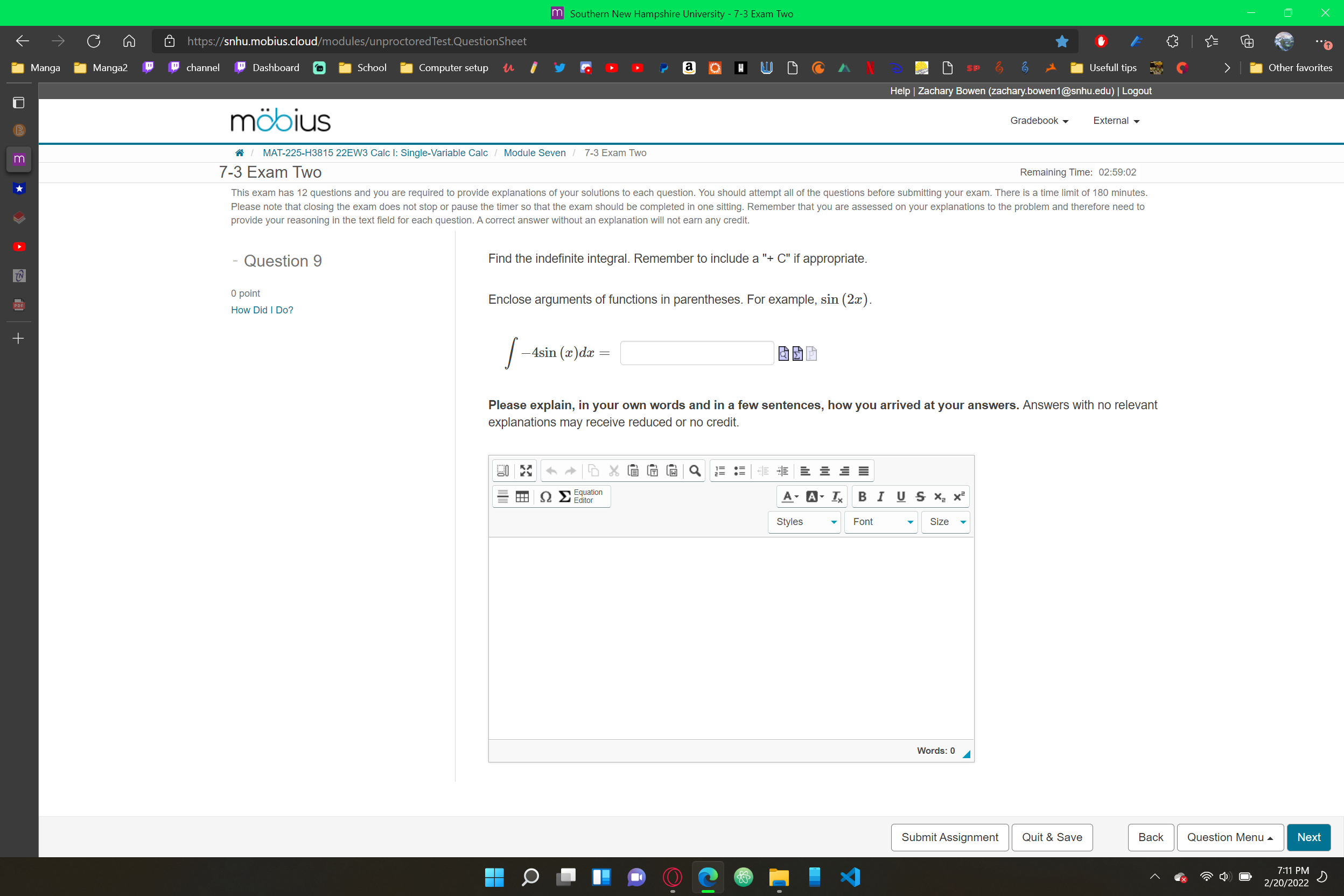
Task: Toggle bold formatting
Action: click(x=862, y=496)
